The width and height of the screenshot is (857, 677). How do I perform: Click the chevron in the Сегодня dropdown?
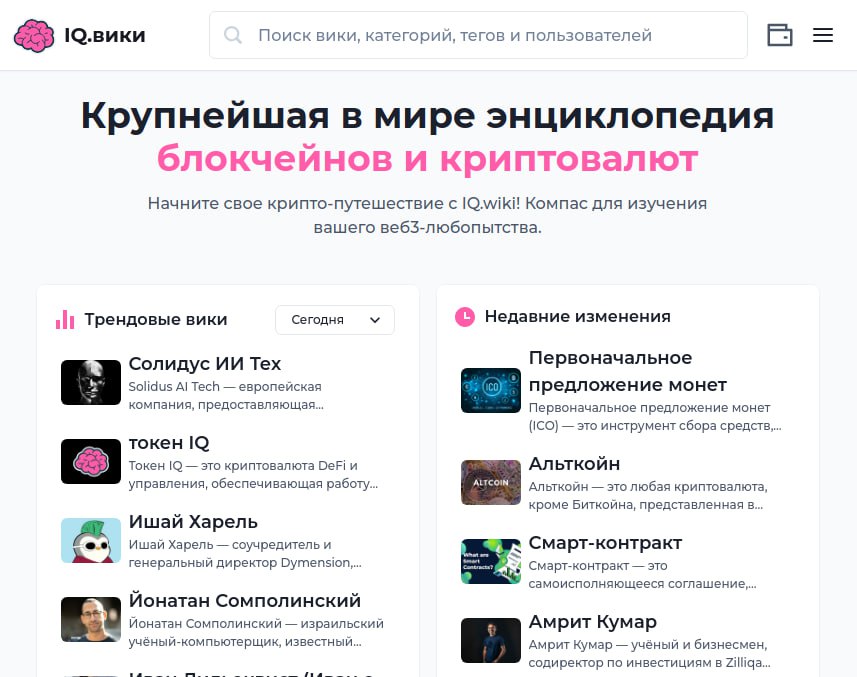pos(375,320)
